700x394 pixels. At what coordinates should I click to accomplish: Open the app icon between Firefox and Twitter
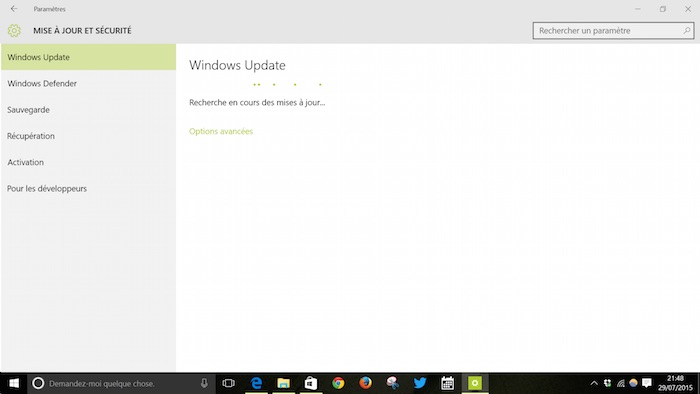pyautogui.click(x=392, y=383)
